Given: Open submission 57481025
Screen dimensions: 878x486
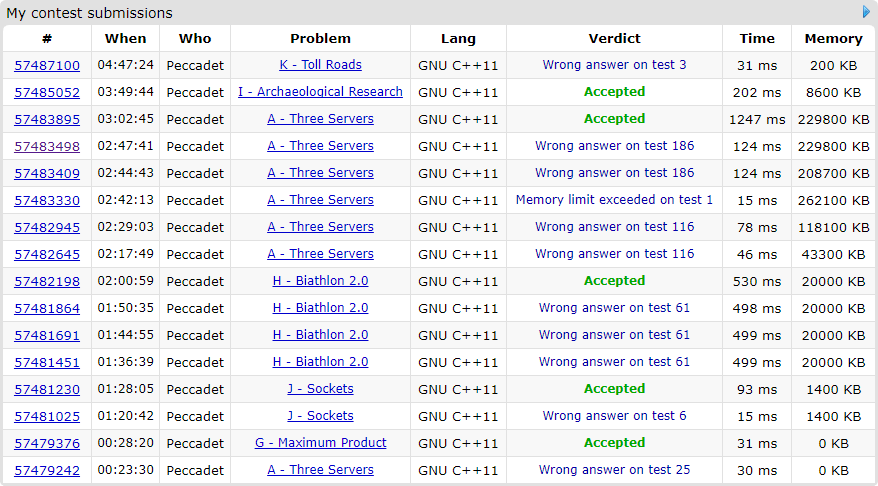Looking at the screenshot, I should (x=47, y=416).
